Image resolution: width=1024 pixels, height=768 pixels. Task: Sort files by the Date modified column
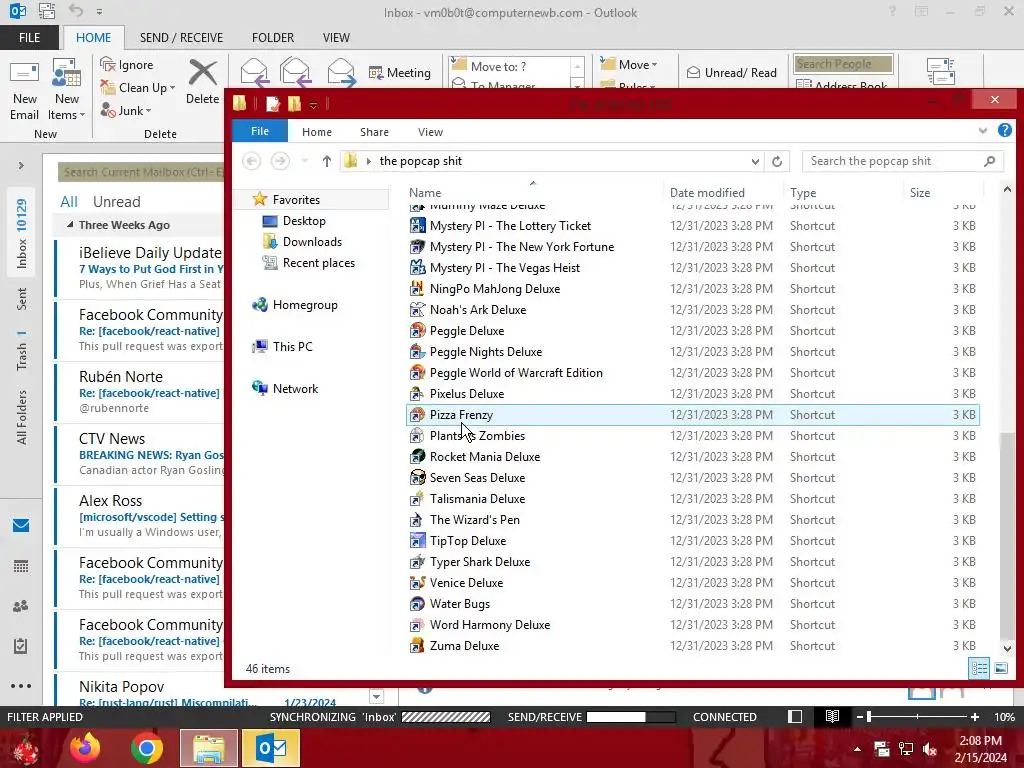724,193
